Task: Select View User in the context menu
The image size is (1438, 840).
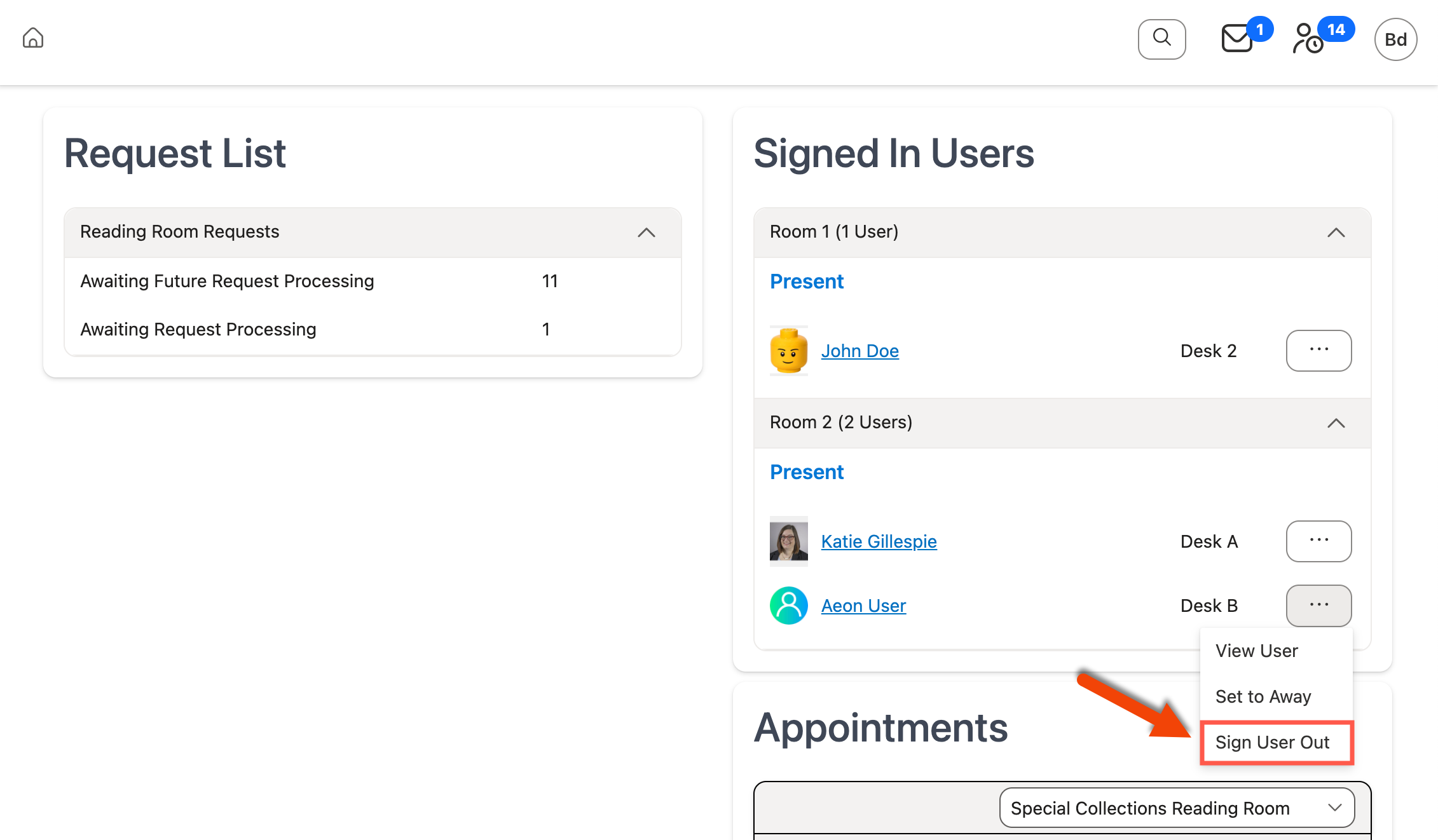Action: (1256, 651)
